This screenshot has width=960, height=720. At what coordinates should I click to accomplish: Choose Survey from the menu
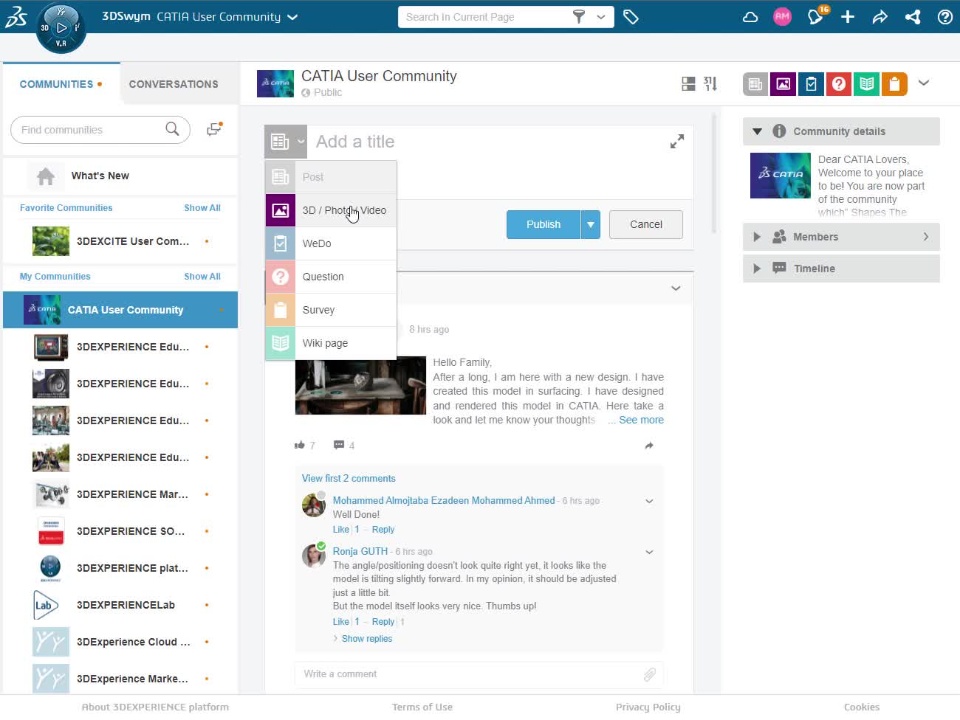tap(331, 310)
